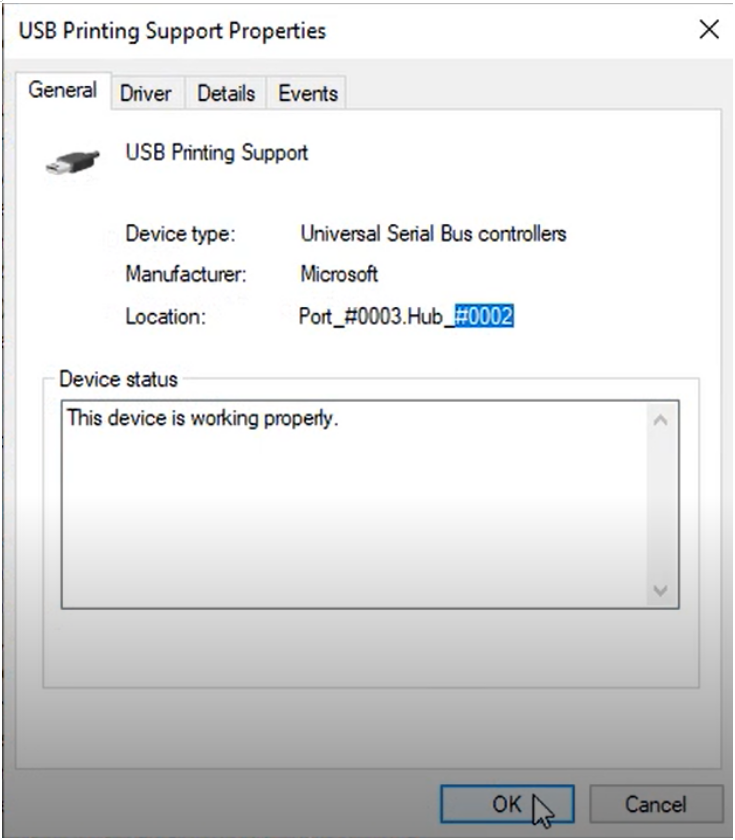This screenshot has width=735, height=840.
Task: Switch to the General tab
Action: pyautogui.click(x=63, y=90)
